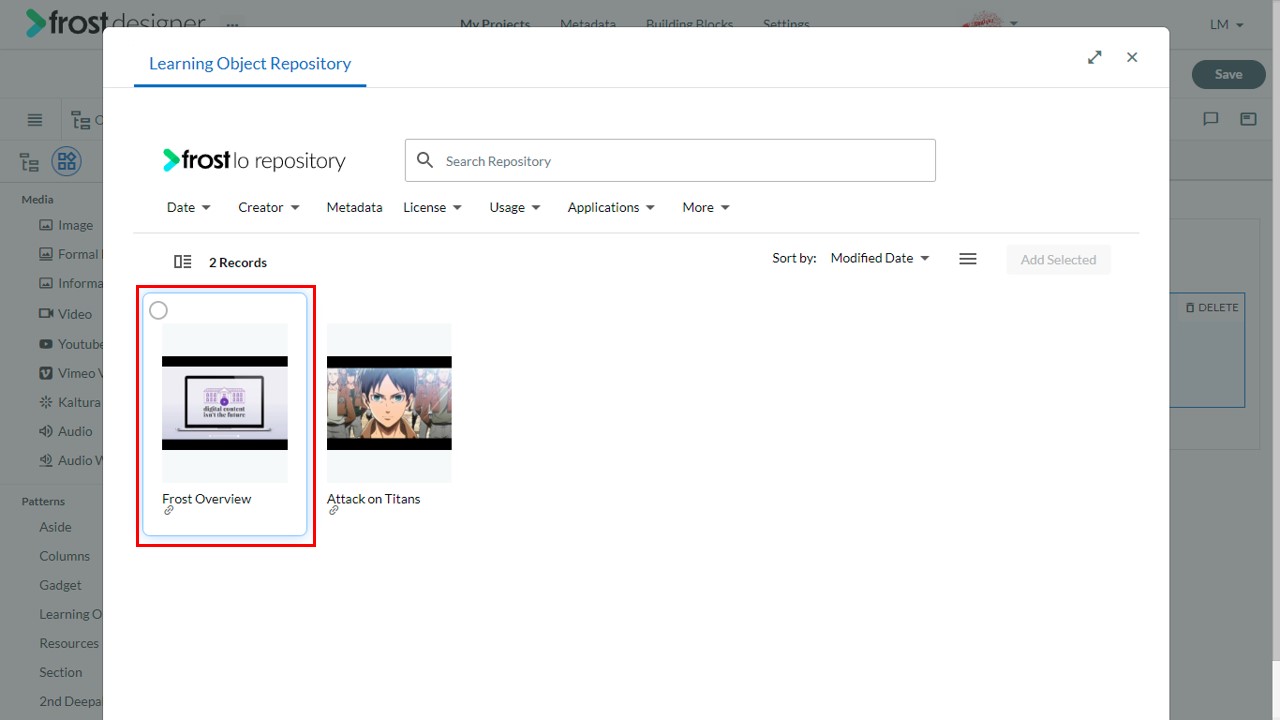Click the outline tree icon in toolbar

coord(81,121)
